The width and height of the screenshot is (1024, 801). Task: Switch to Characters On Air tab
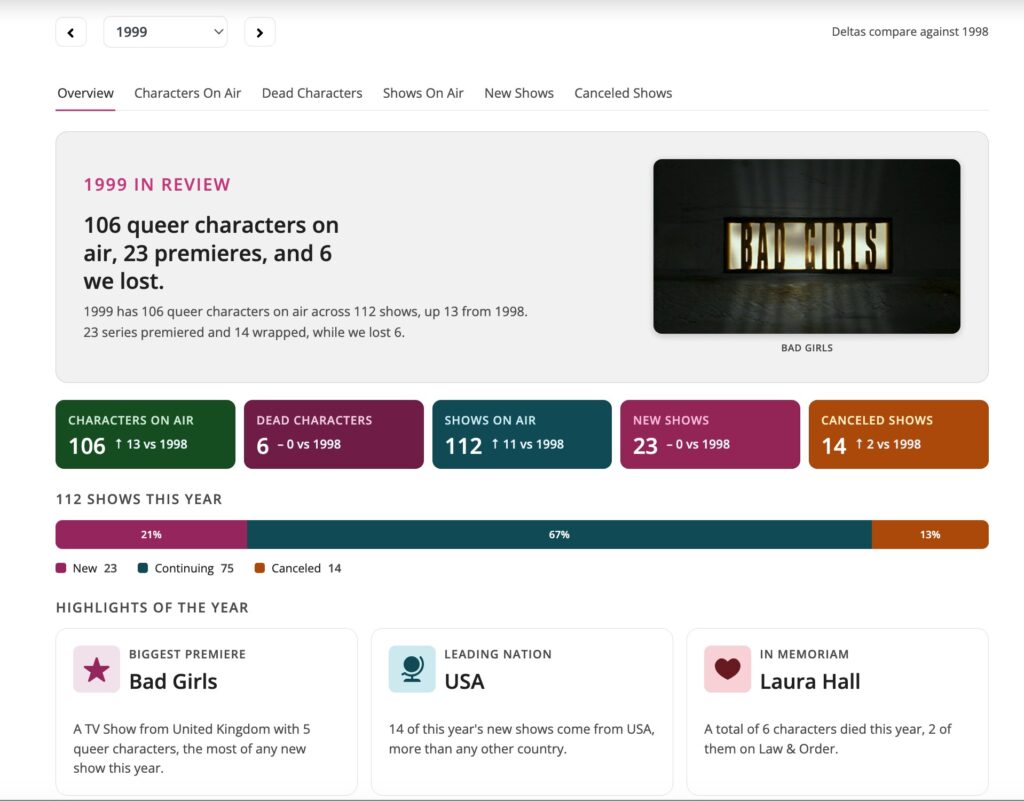[x=187, y=93]
